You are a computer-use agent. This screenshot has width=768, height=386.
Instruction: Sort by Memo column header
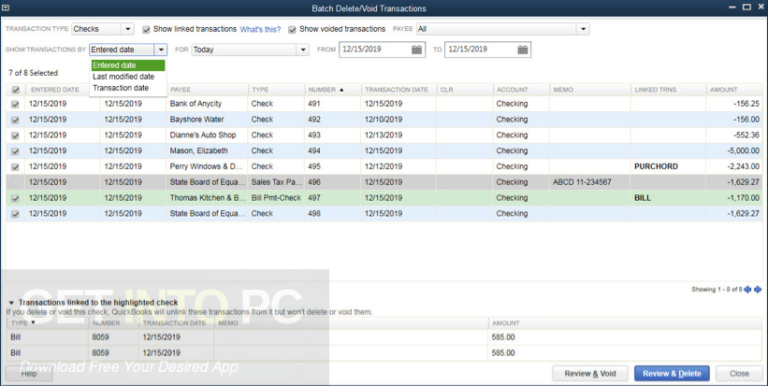click(x=590, y=90)
